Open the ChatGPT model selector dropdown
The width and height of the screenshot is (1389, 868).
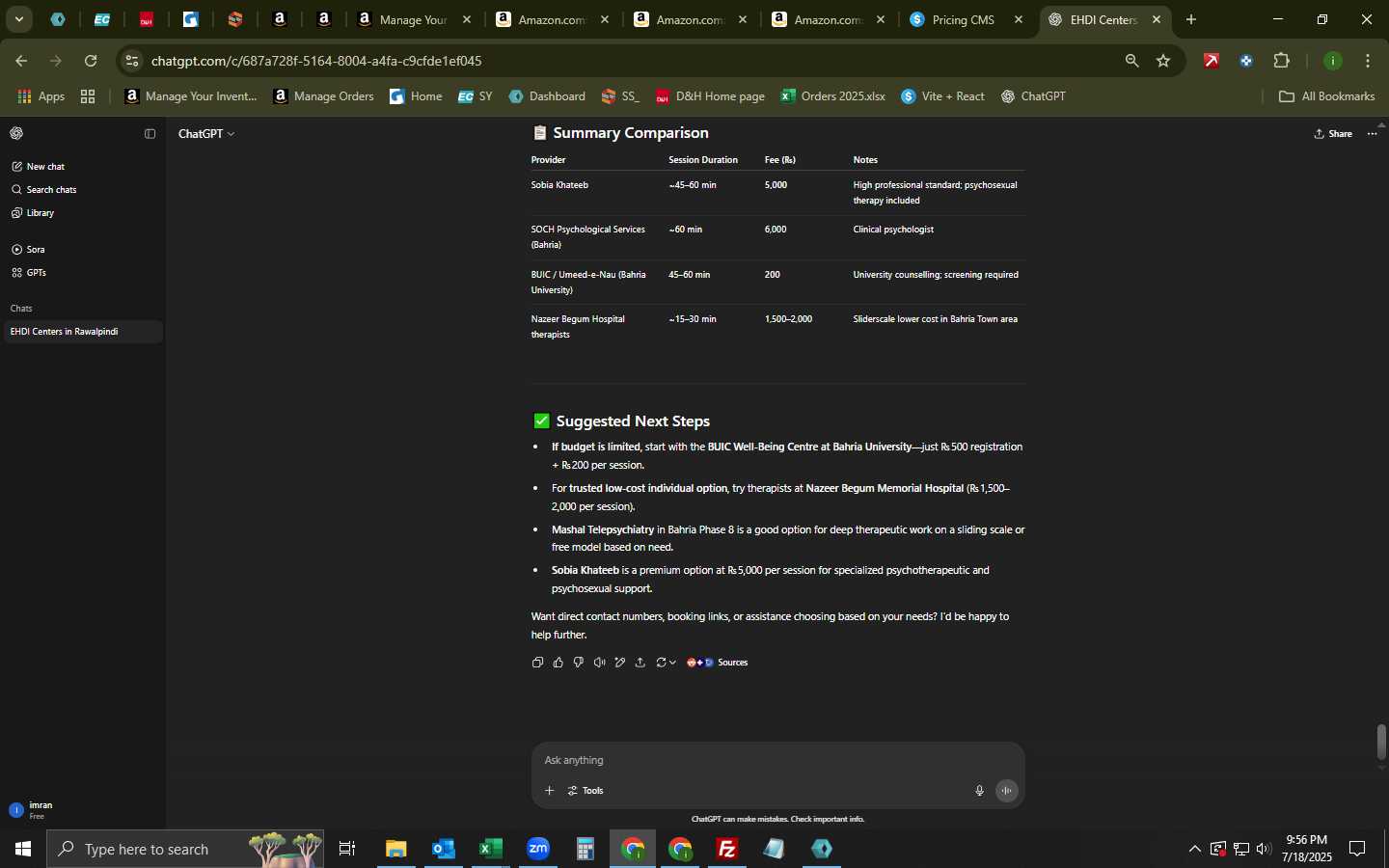[206, 134]
